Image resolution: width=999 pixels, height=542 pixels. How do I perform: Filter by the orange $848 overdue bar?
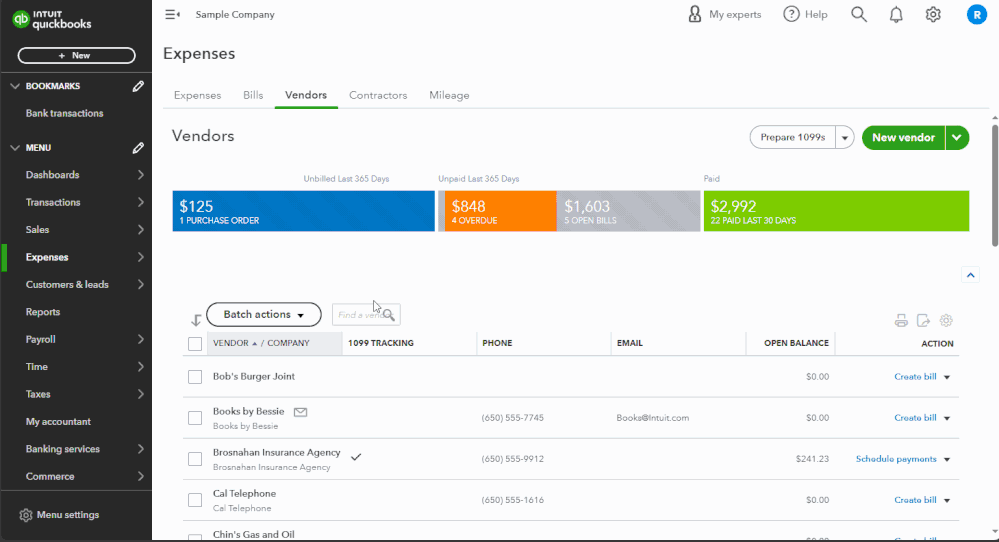pyautogui.click(x=500, y=211)
